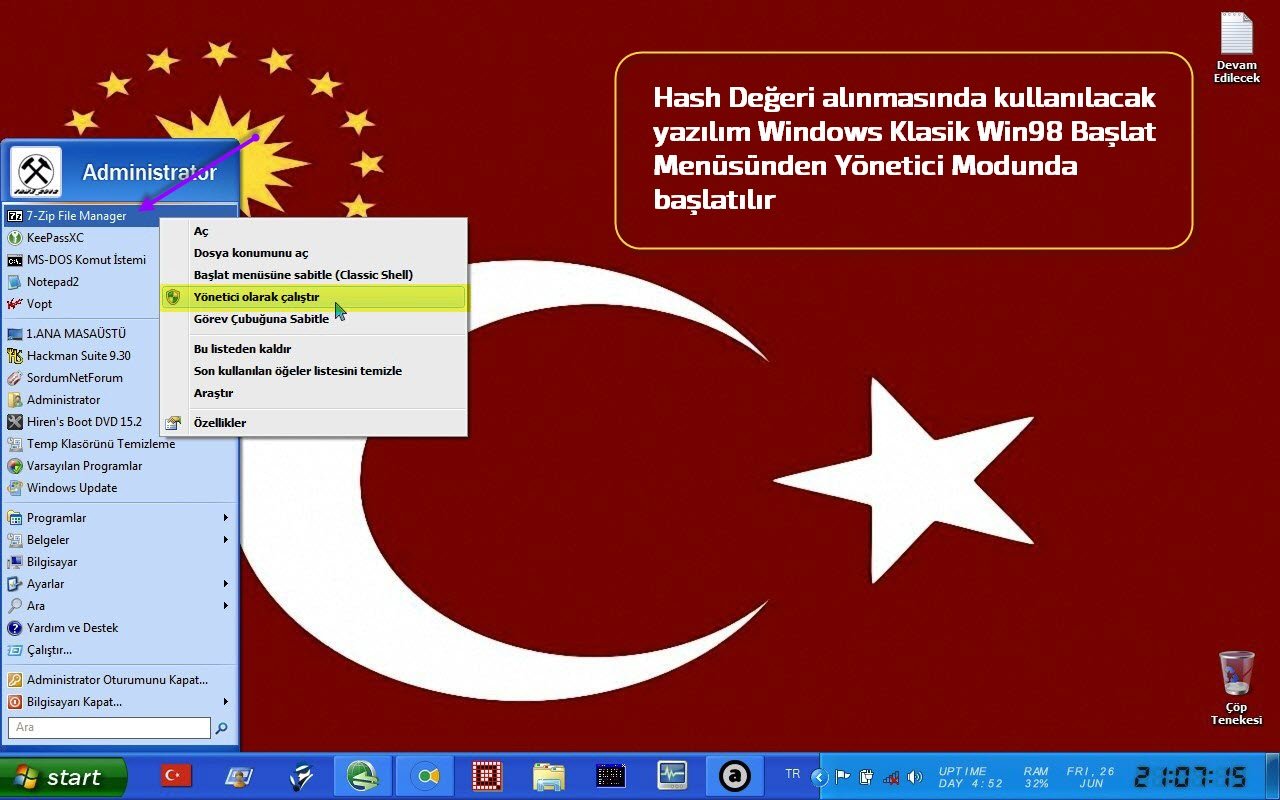The image size is (1280, 800).
Task: Open Yardım ve Destek
Action: (120, 628)
